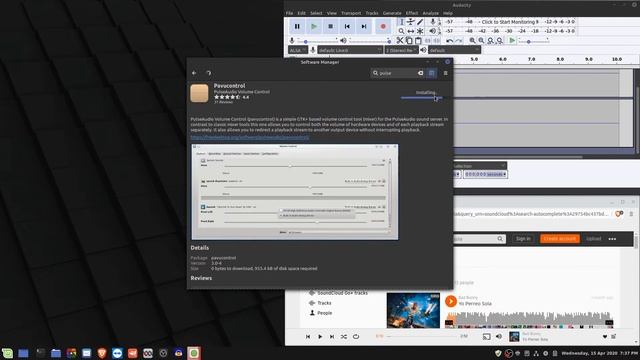Select the Audacity Multi-tool asterisk
This screenshot has width=640, height=360.
420,31
